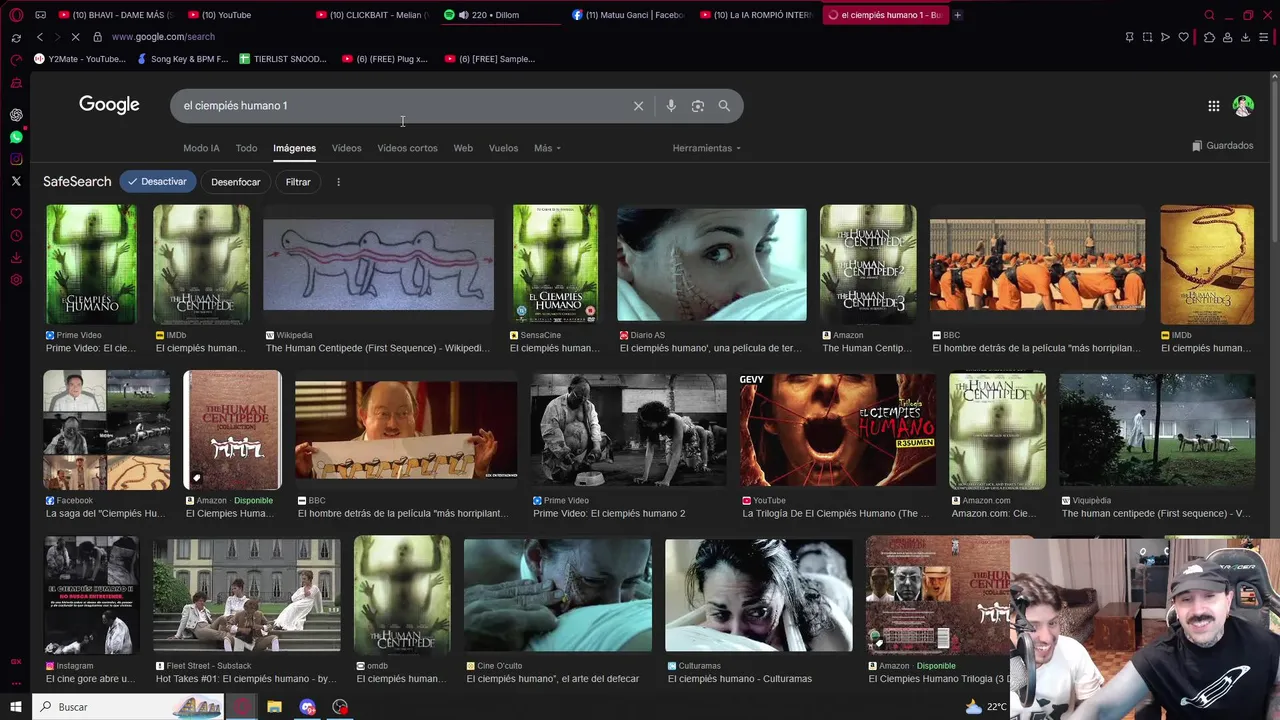Open the Google account profile picture
1280x720 pixels.
point(1243,106)
